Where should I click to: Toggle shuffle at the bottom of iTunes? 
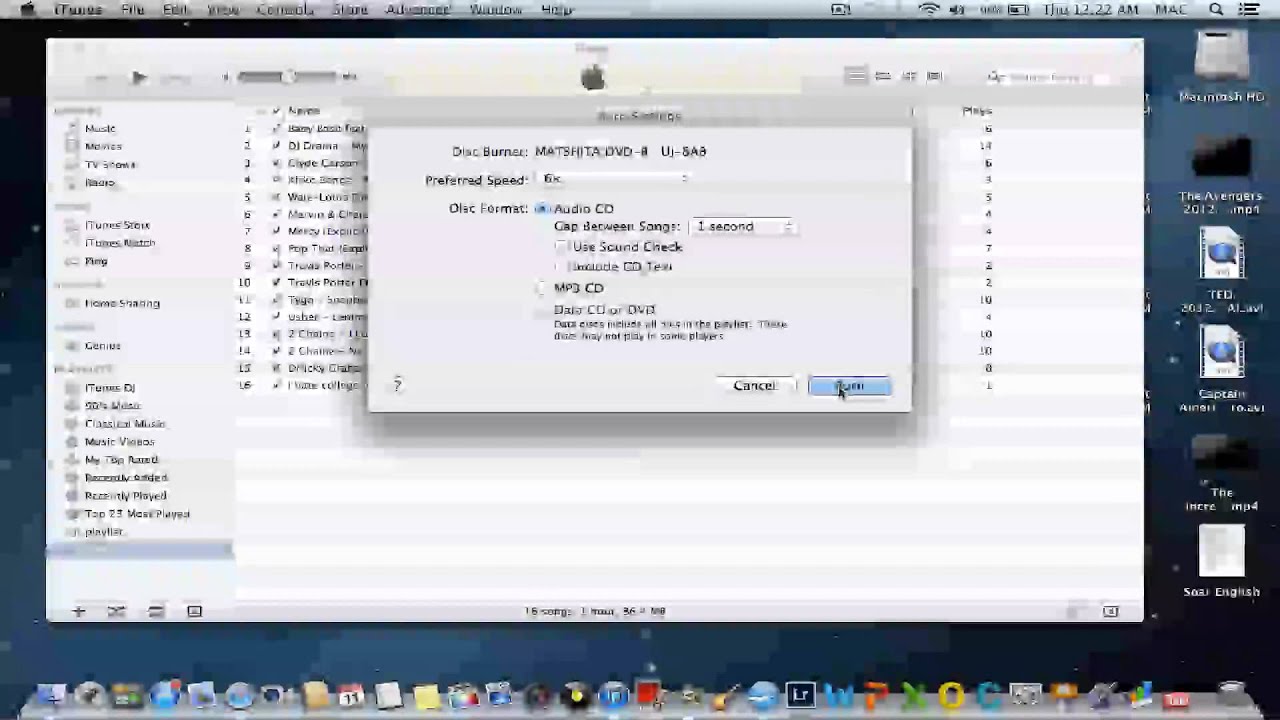coord(116,611)
